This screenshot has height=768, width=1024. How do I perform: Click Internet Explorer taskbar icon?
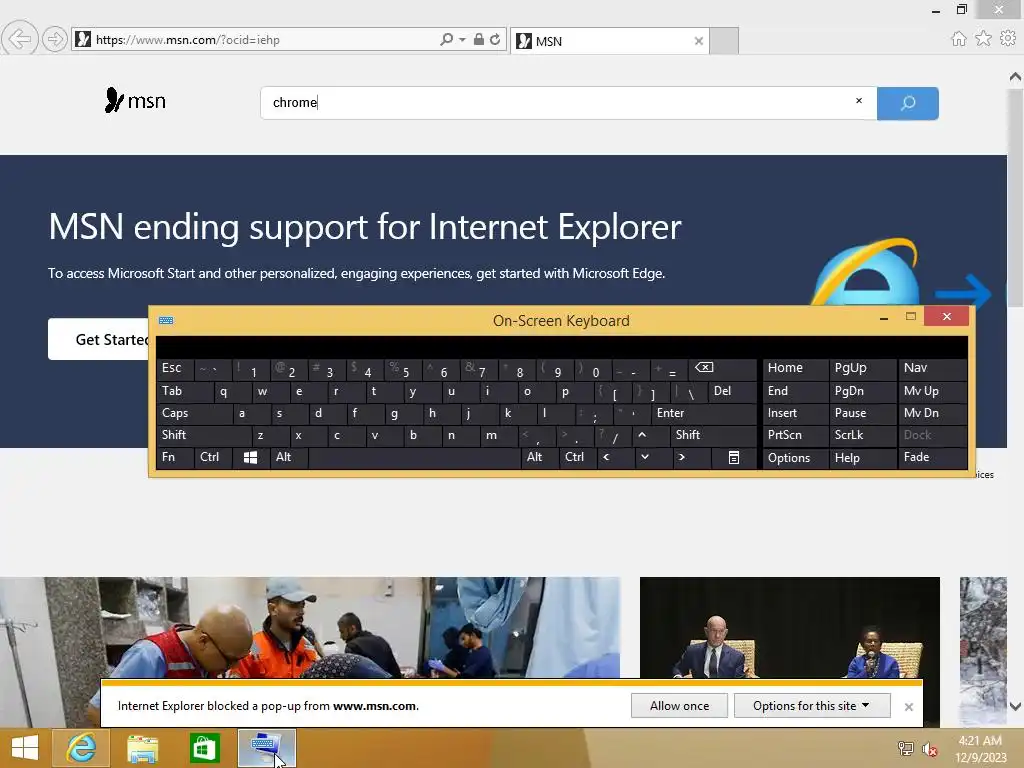pos(81,748)
